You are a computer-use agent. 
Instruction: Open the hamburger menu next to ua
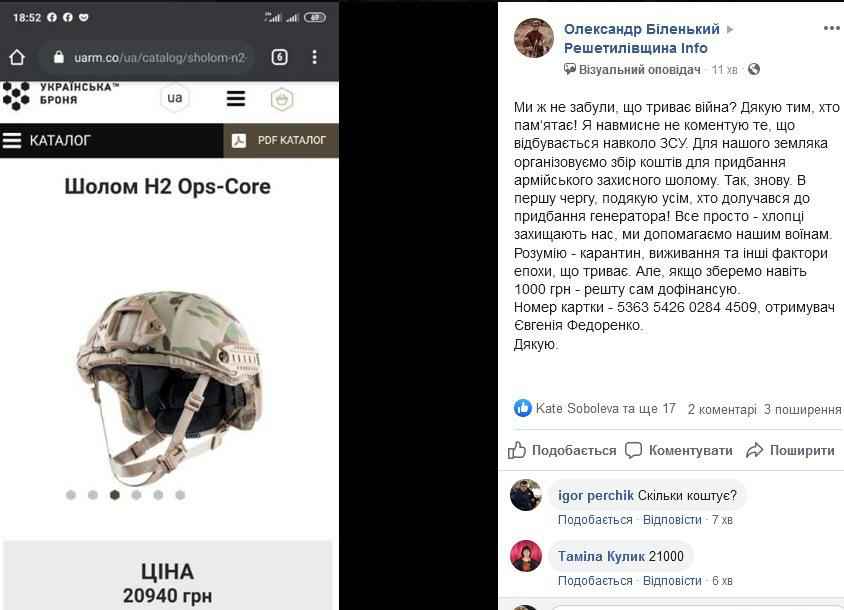pos(236,99)
